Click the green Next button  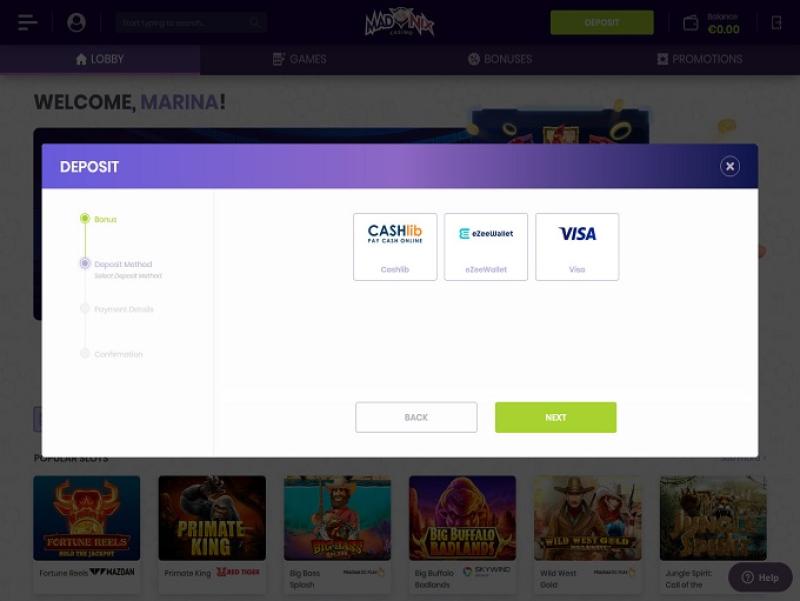[556, 417]
